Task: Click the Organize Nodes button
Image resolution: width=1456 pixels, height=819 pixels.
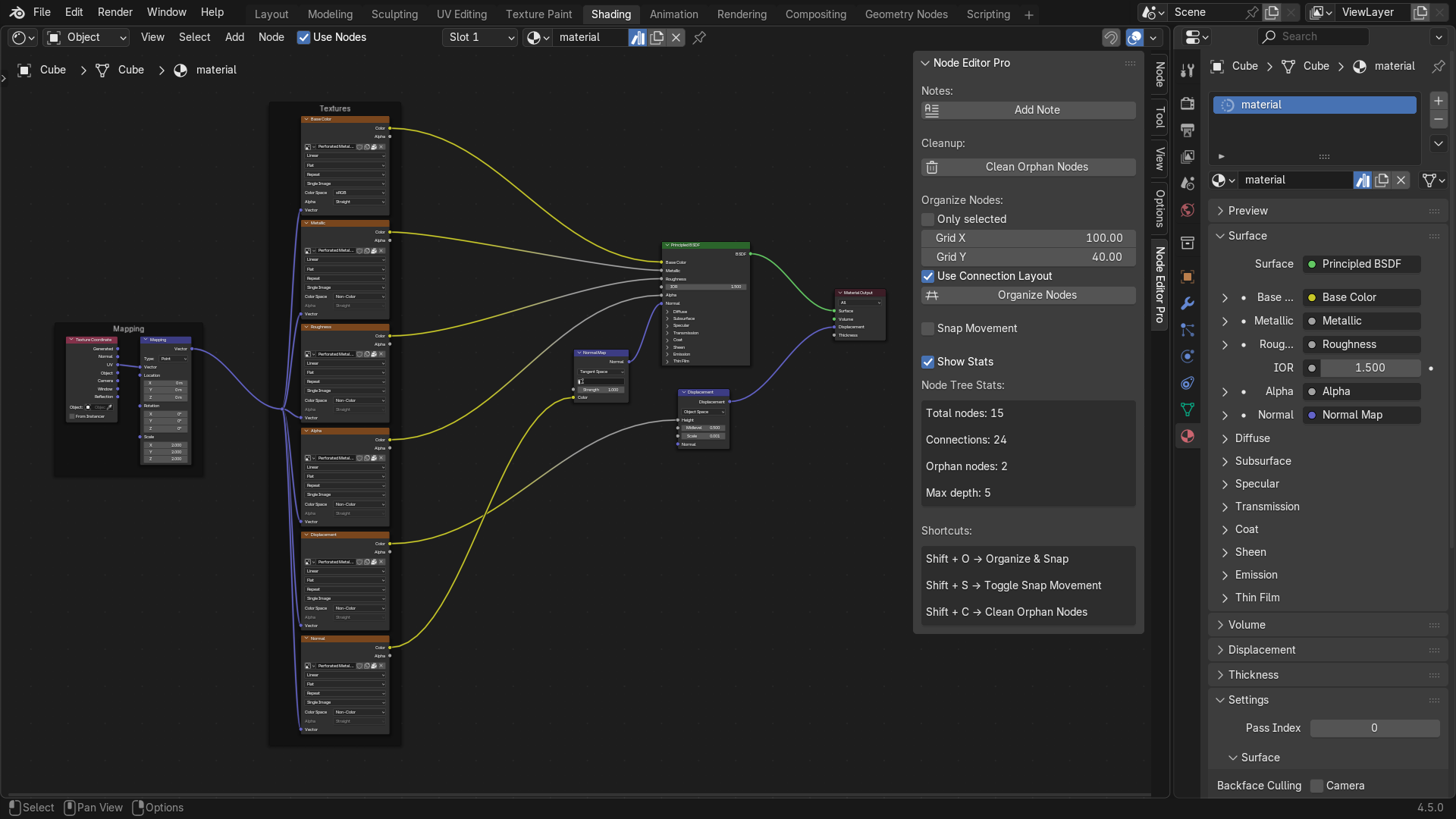Action: [x=1028, y=295]
